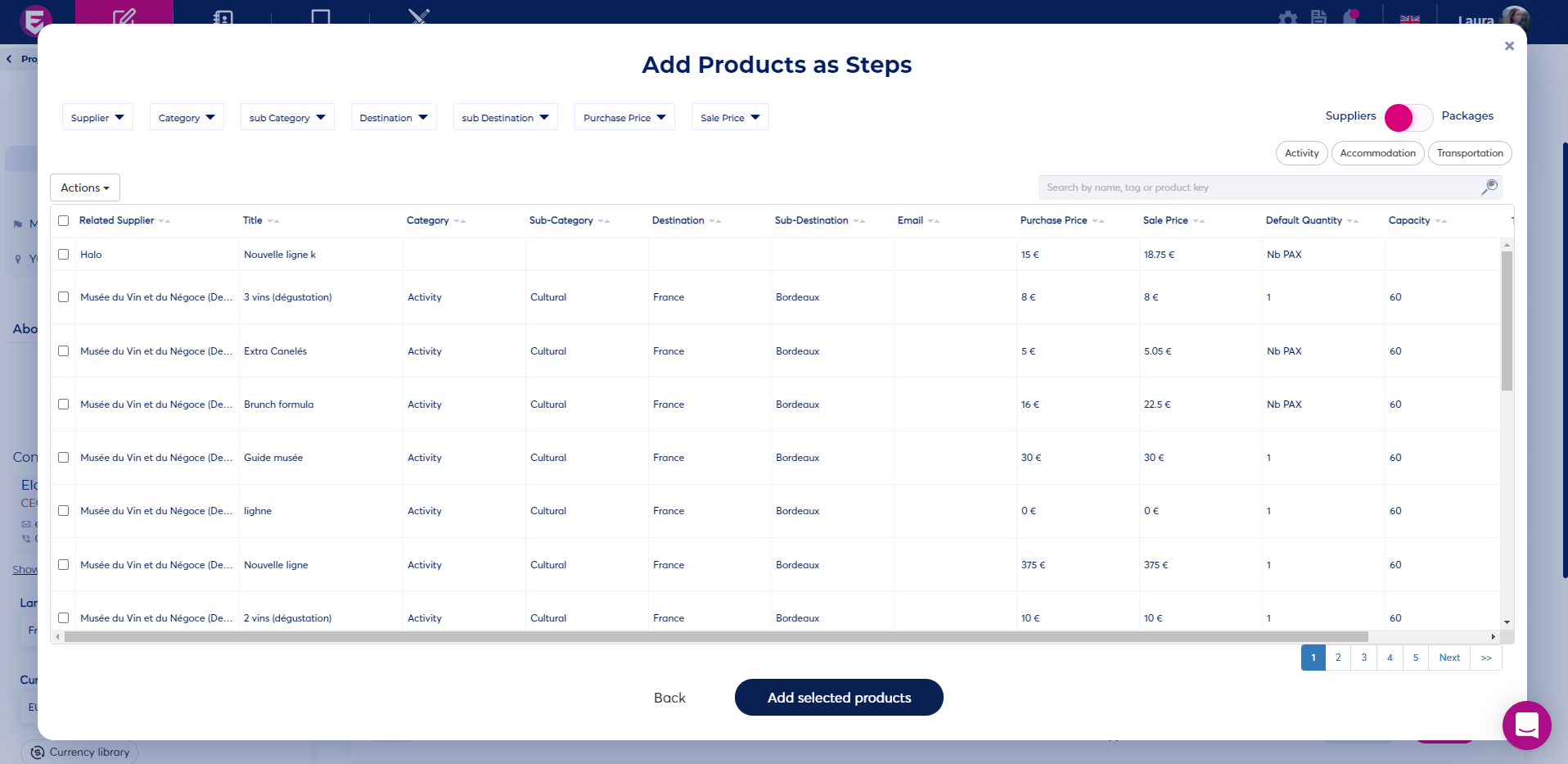
Task: Open Currency library behind the dialog
Action: (79, 752)
